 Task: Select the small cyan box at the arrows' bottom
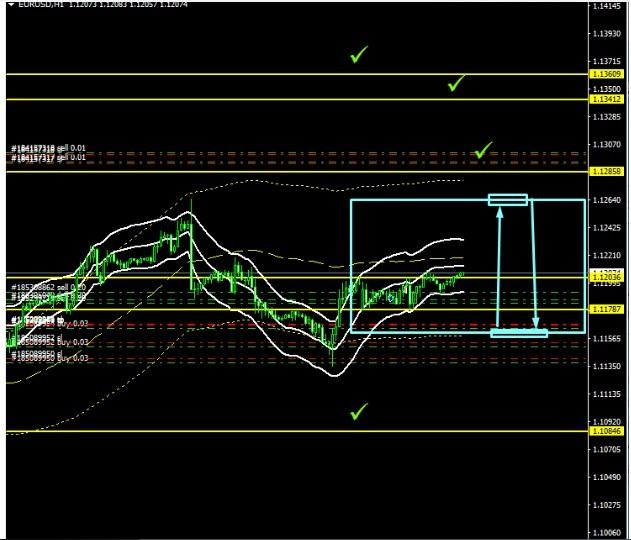tap(519, 332)
